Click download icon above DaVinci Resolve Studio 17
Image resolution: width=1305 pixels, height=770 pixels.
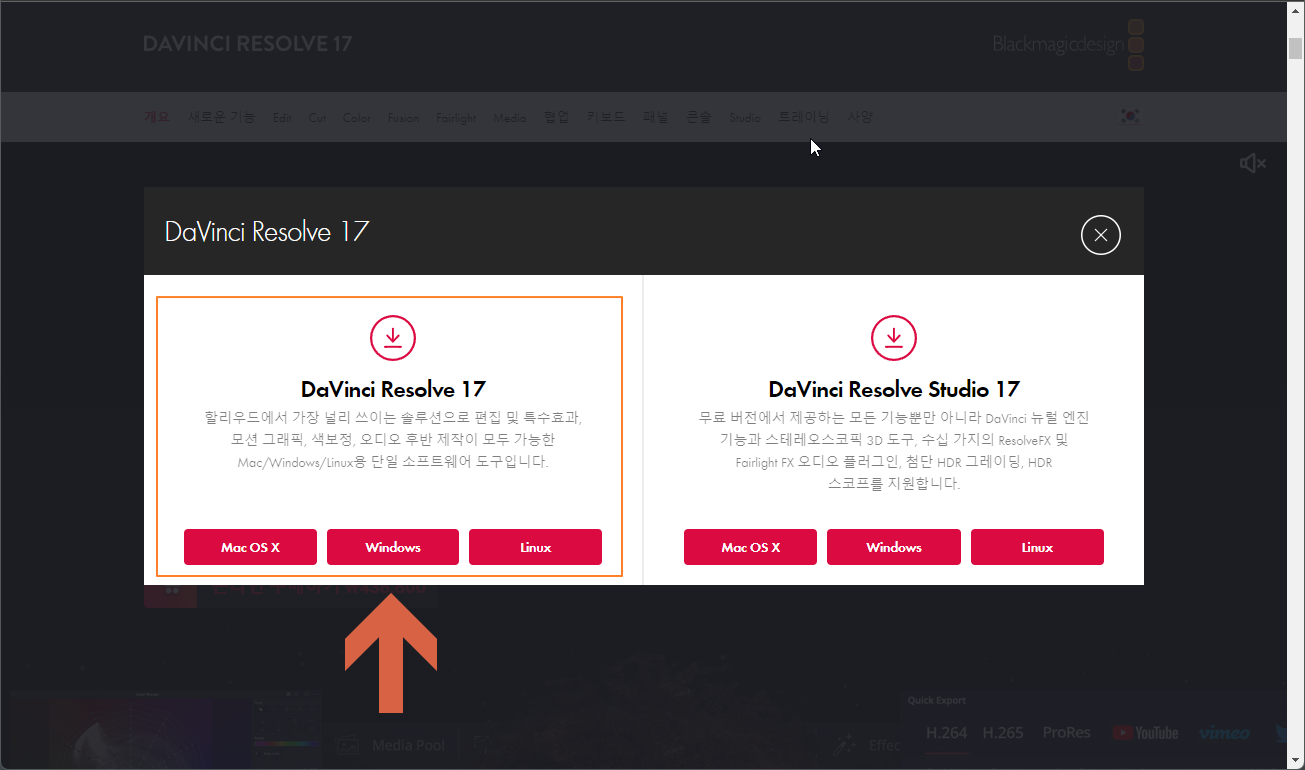(893, 338)
